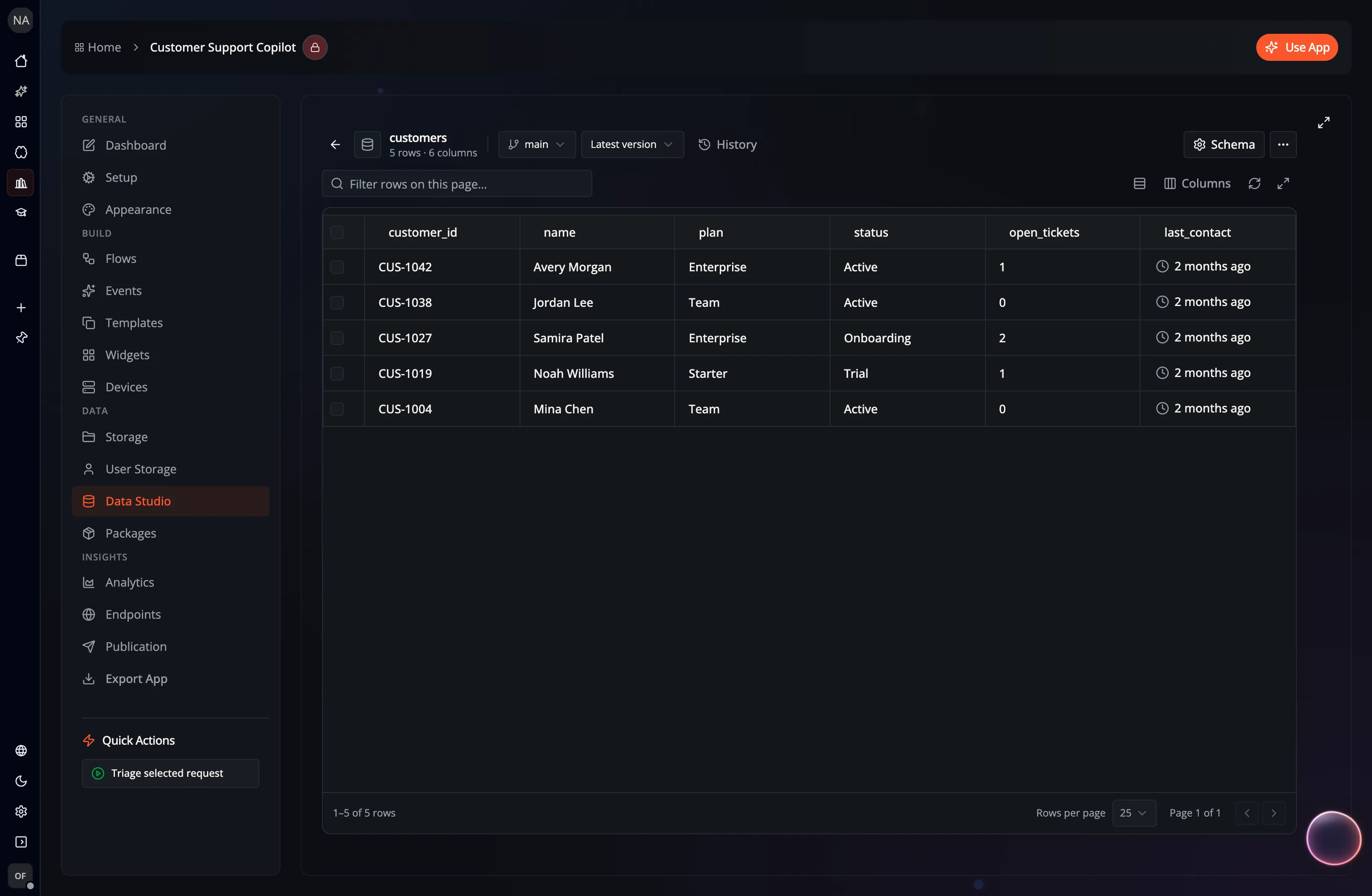1372x896 pixels.
Task: Select the CUS-1004 row checkbox
Action: 337,409
